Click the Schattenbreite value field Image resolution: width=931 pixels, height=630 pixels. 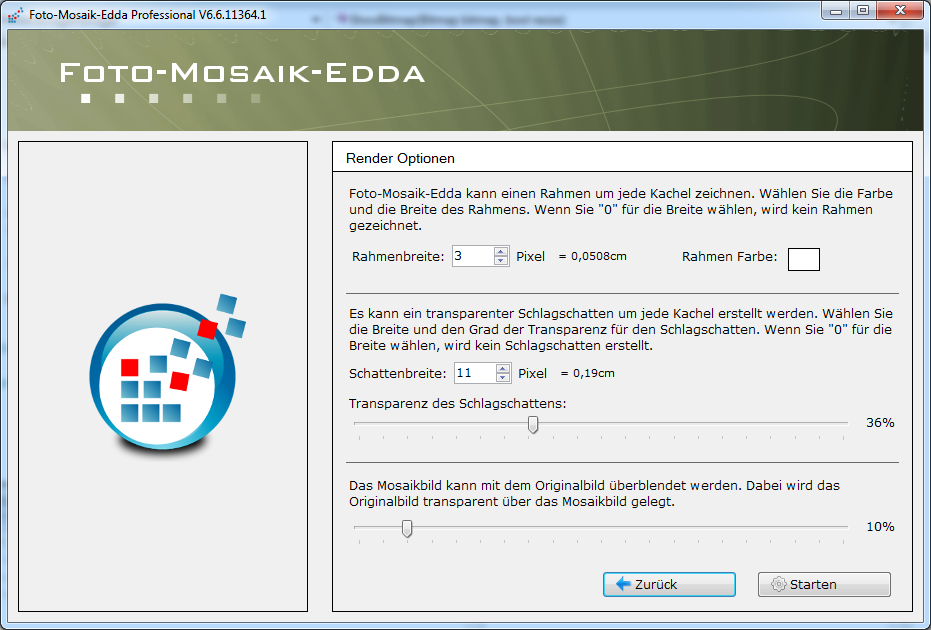point(475,373)
